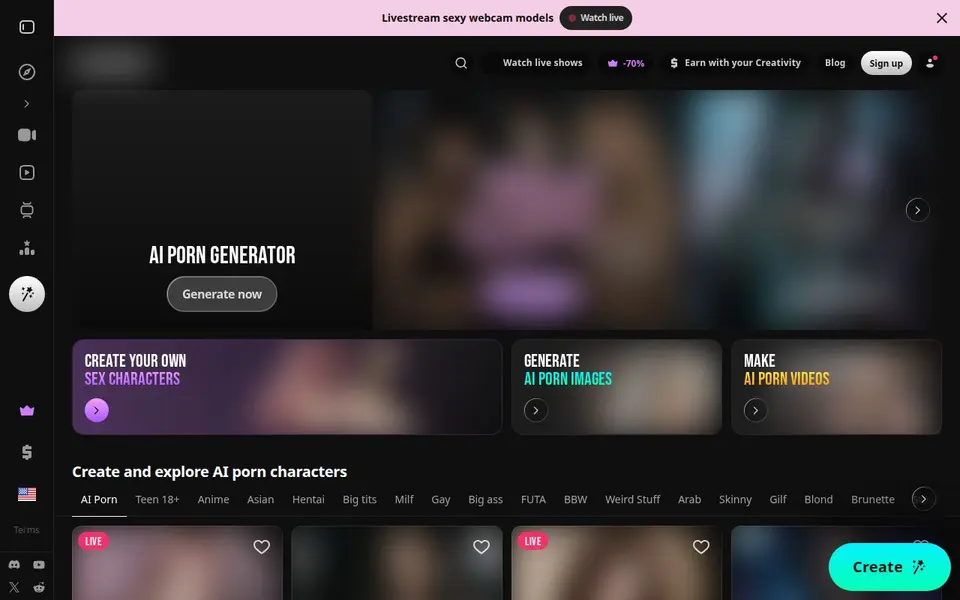Open the compass Explore icon in sidebar
Screen dimensions: 960x600
27,72
